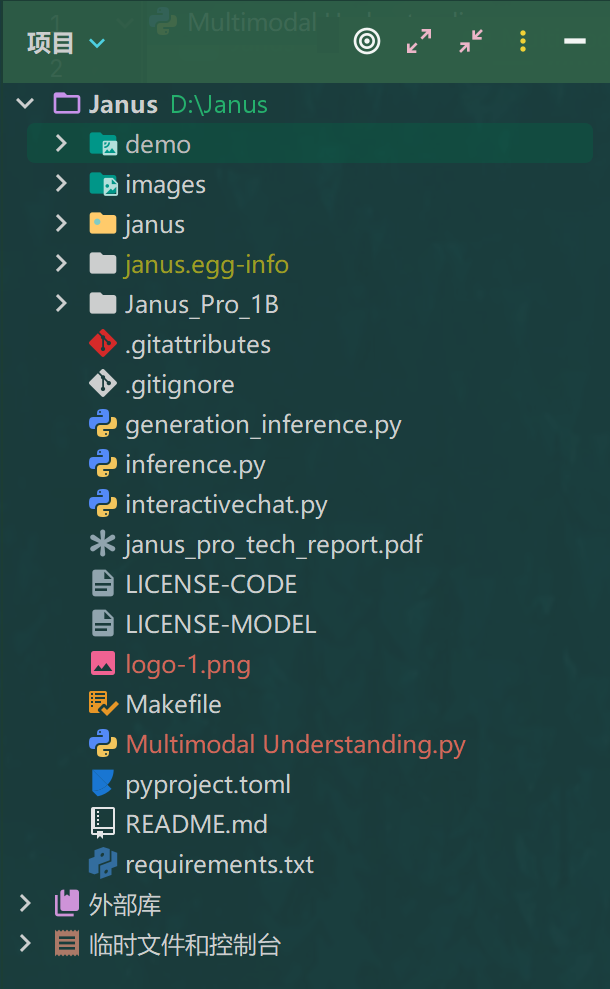Expand the 临时文件和控制台 scratches node
The height and width of the screenshot is (989, 610).
coord(26,944)
